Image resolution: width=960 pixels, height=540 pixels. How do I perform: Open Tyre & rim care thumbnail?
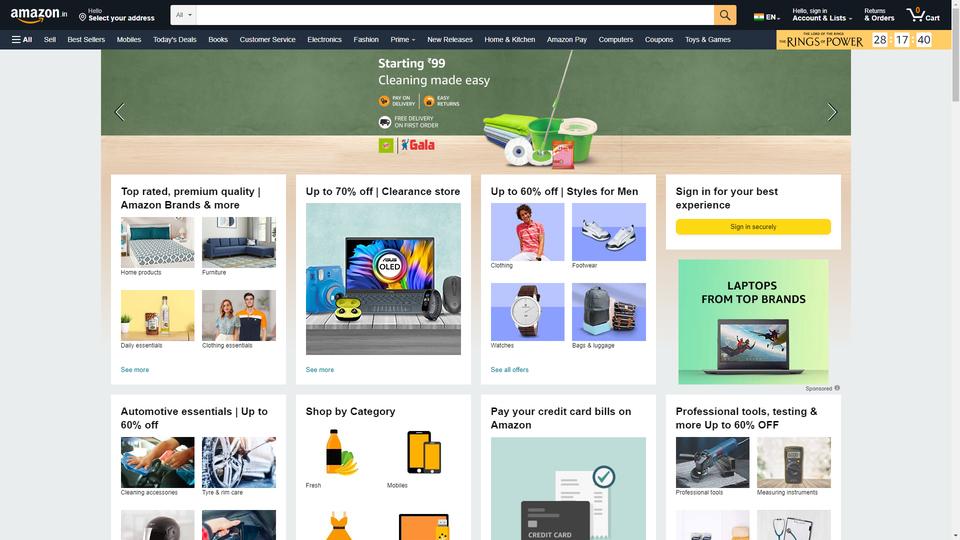tap(239, 462)
